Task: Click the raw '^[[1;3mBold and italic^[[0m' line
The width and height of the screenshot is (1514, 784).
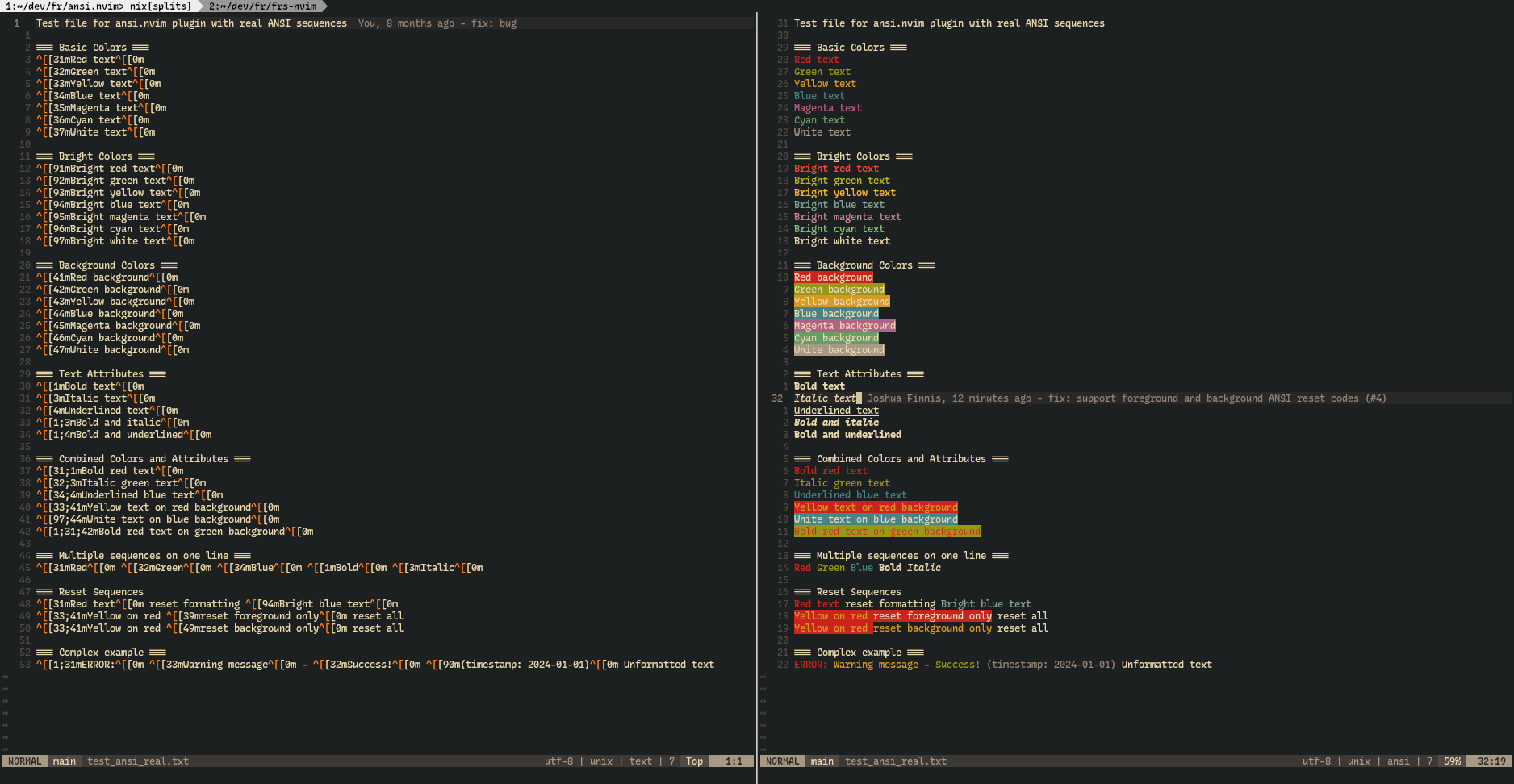Action: point(113,423)
